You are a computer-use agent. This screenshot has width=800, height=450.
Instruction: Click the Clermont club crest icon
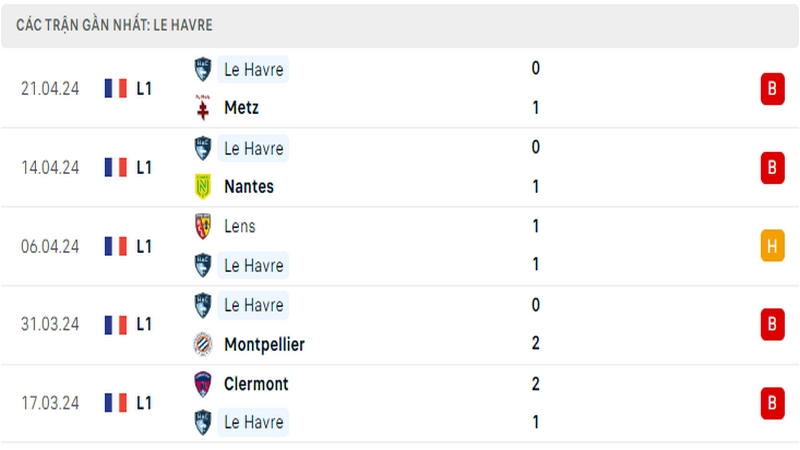click(x=203, y=384)
